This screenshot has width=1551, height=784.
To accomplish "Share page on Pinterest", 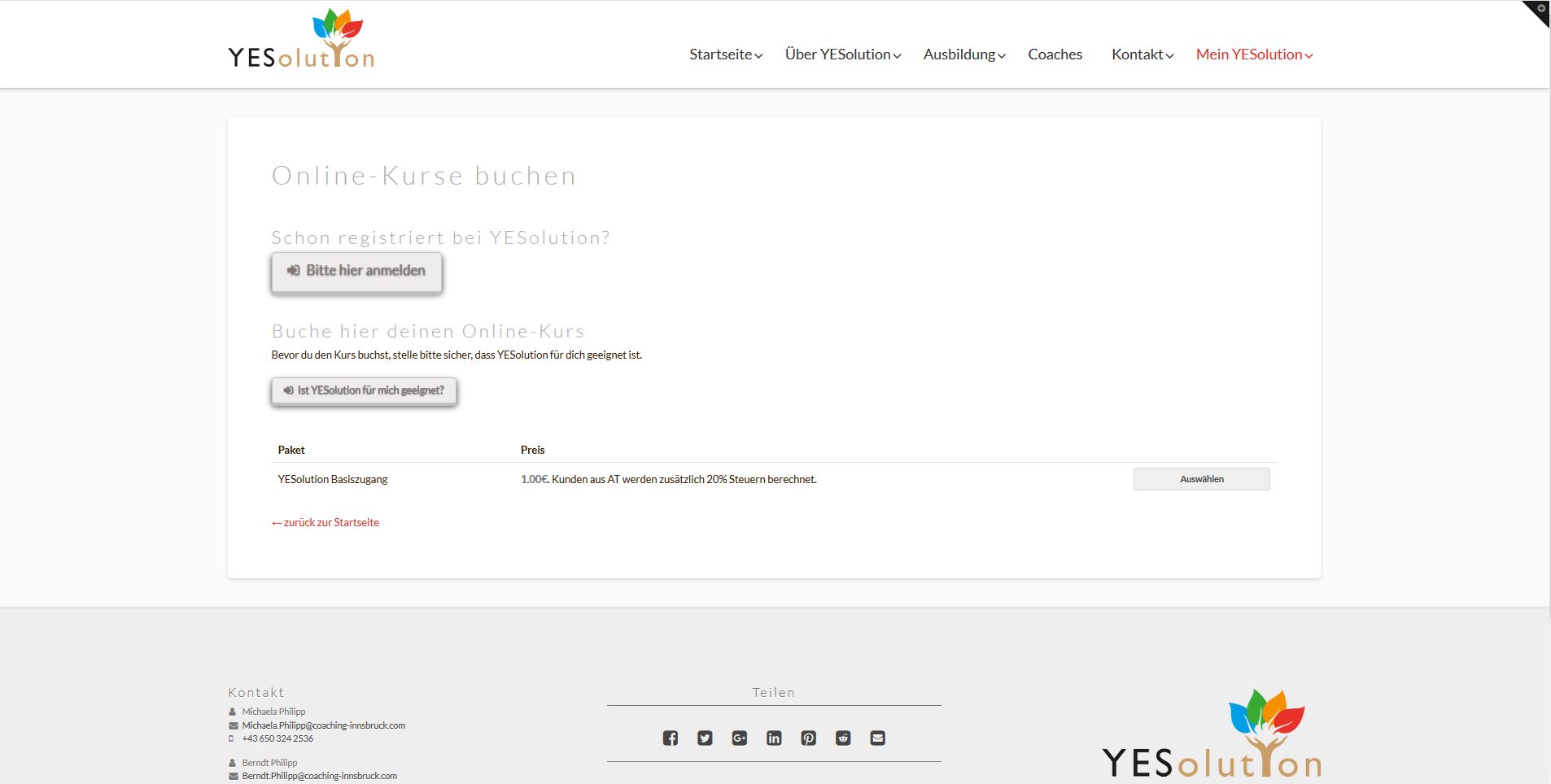I will point(808,738).
